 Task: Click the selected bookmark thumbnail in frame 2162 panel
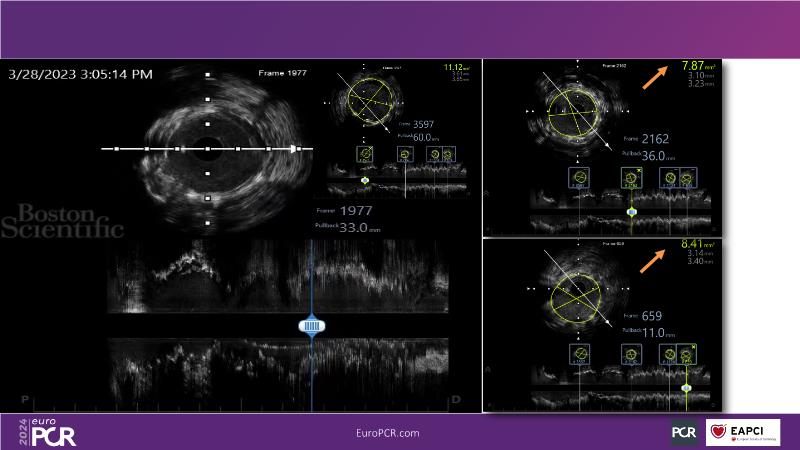[631, 178]
